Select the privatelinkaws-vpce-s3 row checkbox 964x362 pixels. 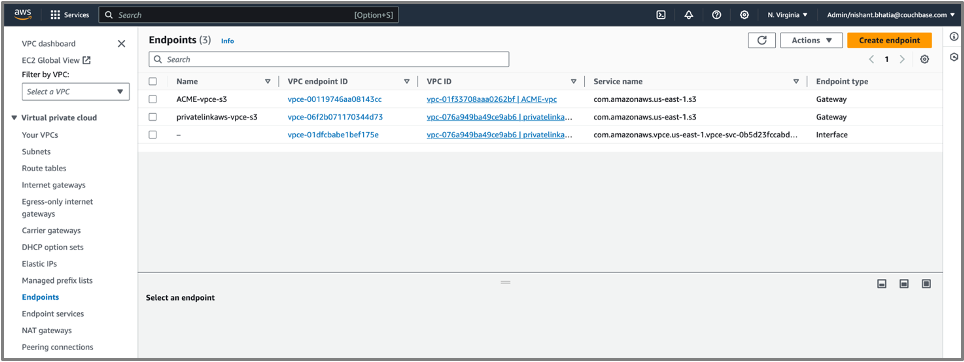pyautogui.click(x=152, y=117)
